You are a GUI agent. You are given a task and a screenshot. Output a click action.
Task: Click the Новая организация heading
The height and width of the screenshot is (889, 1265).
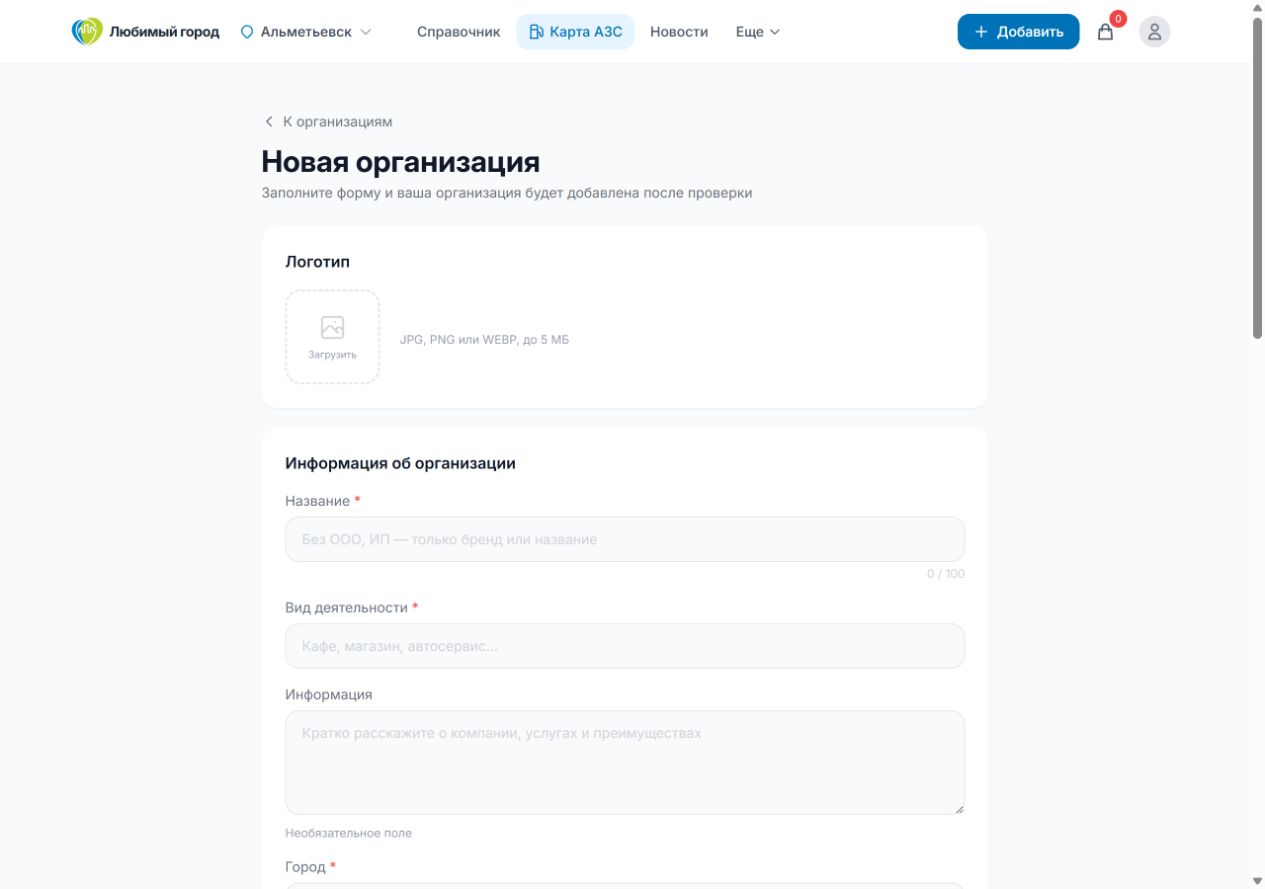coord(401,162)
